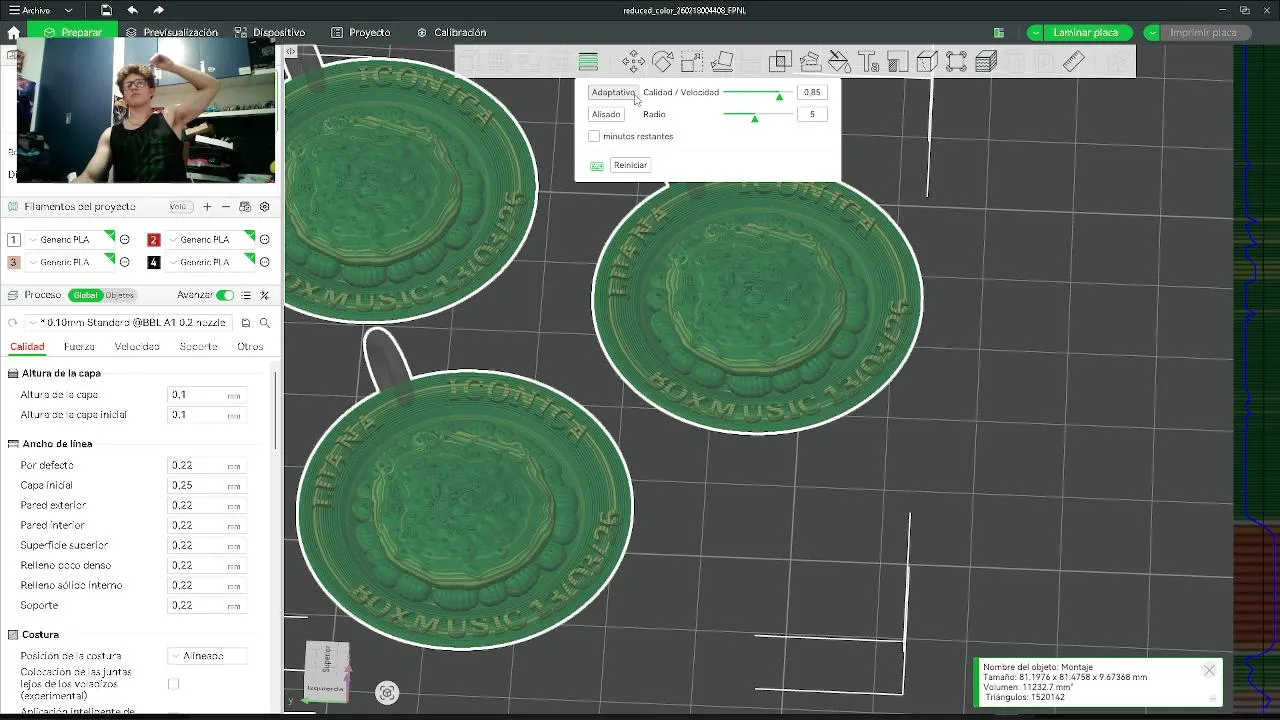Screen dimensions: 1280x720
Task: Open filament settings gear icon
Action: coord(264,207)
